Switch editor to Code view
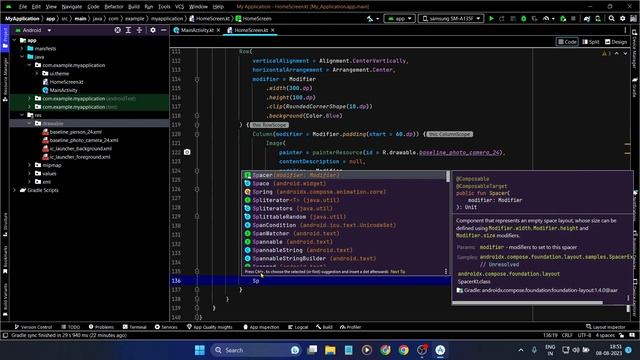Image resolution: width=640 pixels, height=360 pixels. [567, 42]
